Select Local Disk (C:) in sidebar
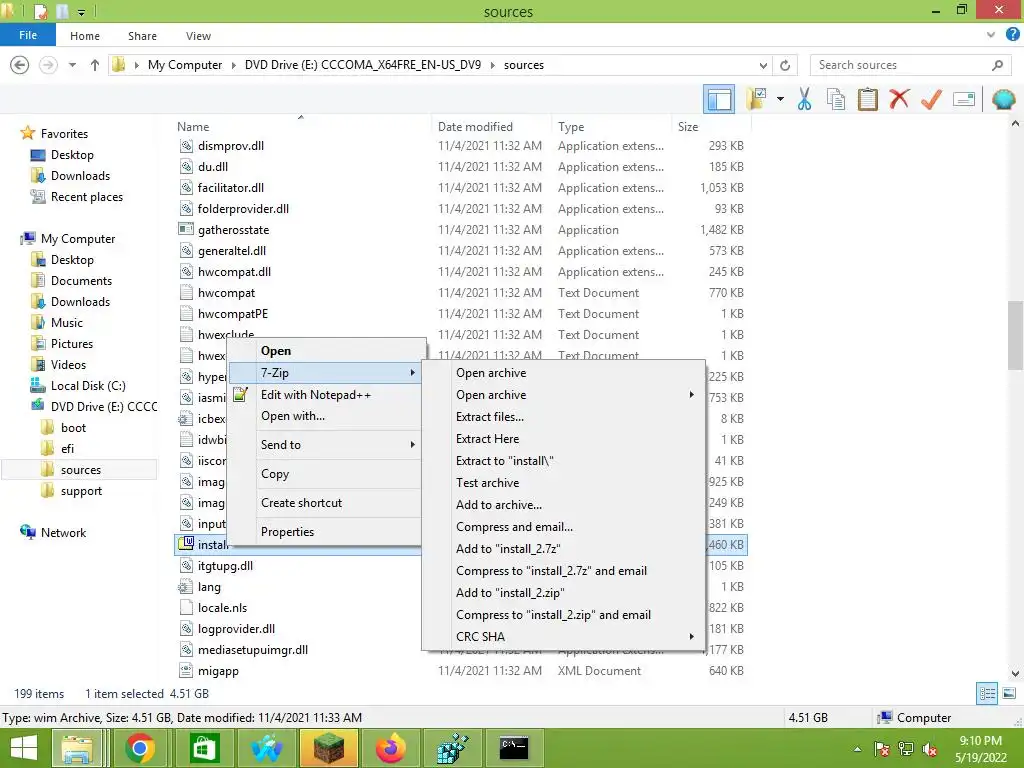The height and width of the screenshot is (768, 1024). point(88,386)
